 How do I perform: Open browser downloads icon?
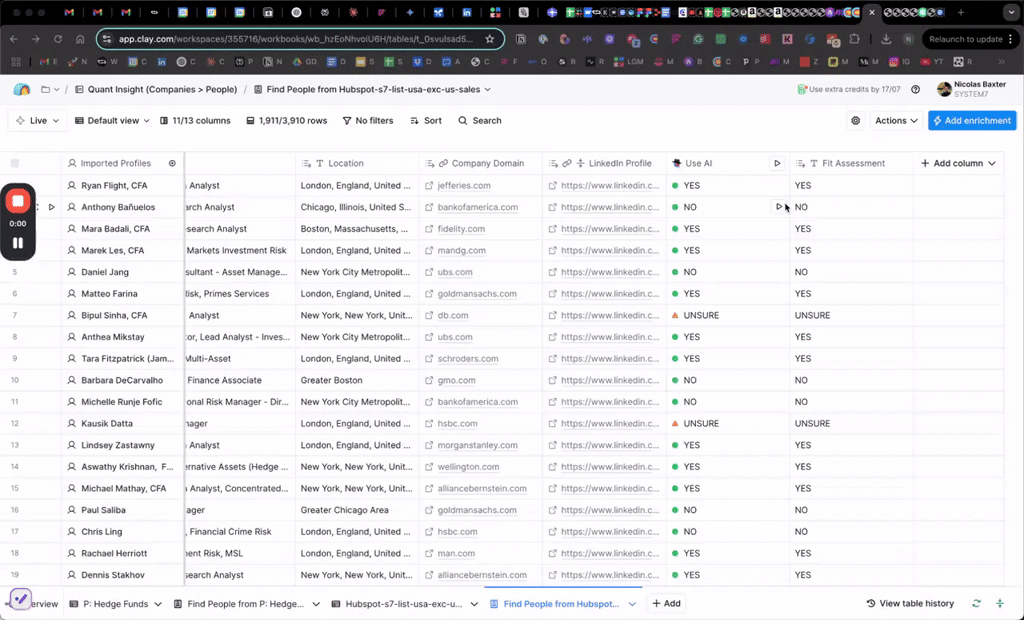coord(886,39)
